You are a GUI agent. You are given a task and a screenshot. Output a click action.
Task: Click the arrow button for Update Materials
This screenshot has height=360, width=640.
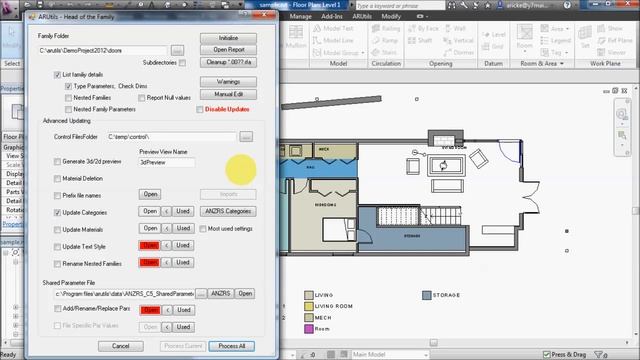[x=167, y=229]
